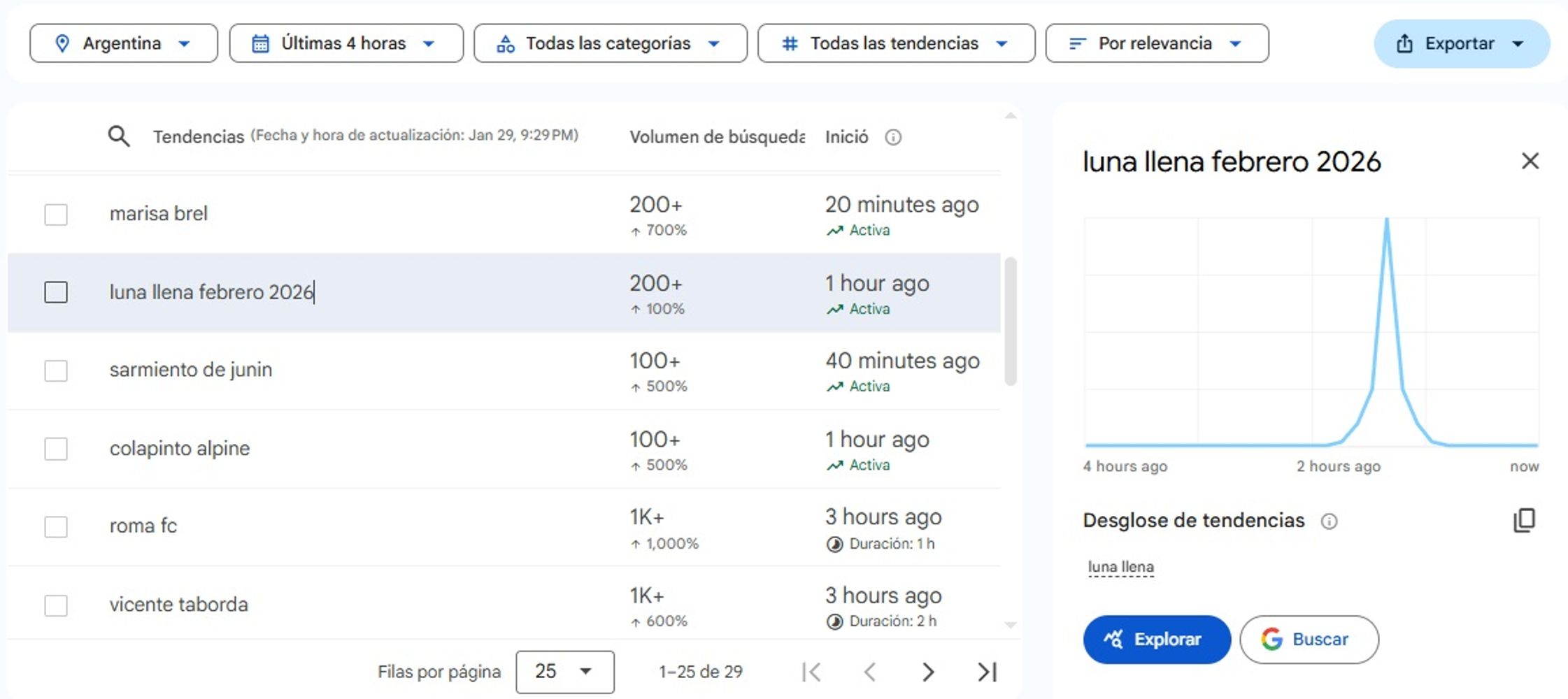Go to the first page of results
Viewport: 1568px width, 699px height.
pos(811,672)
